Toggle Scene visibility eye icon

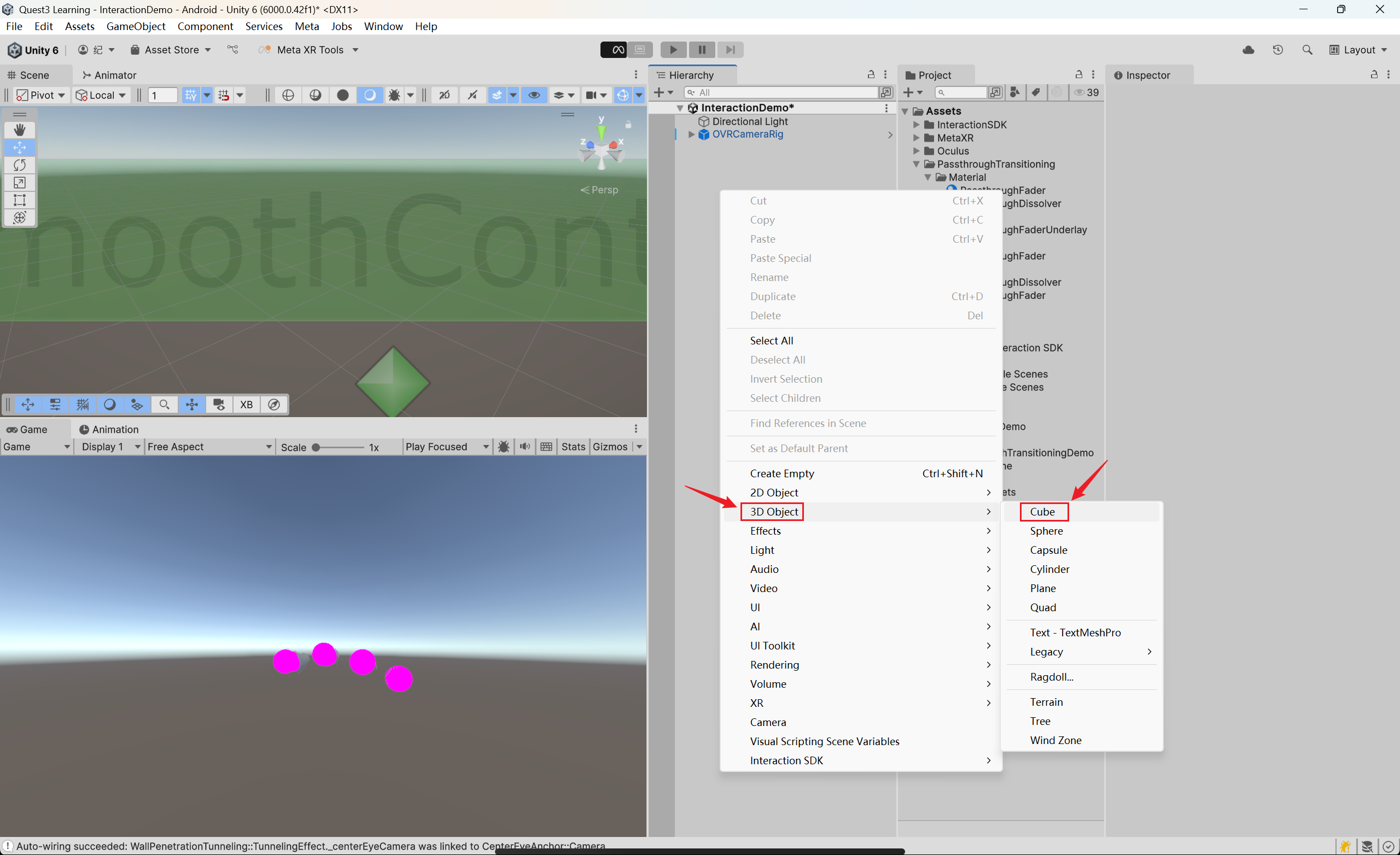click(x=534, y=95)
